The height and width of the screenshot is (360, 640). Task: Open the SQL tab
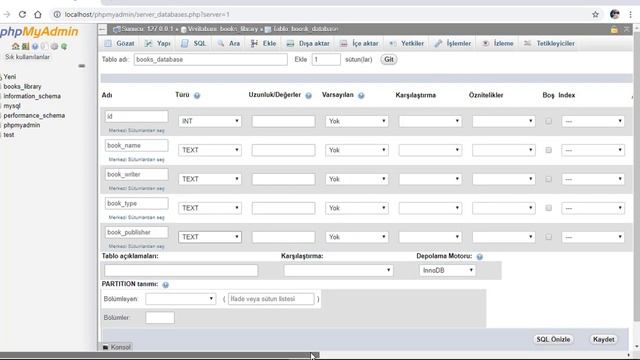pos(193,43)
